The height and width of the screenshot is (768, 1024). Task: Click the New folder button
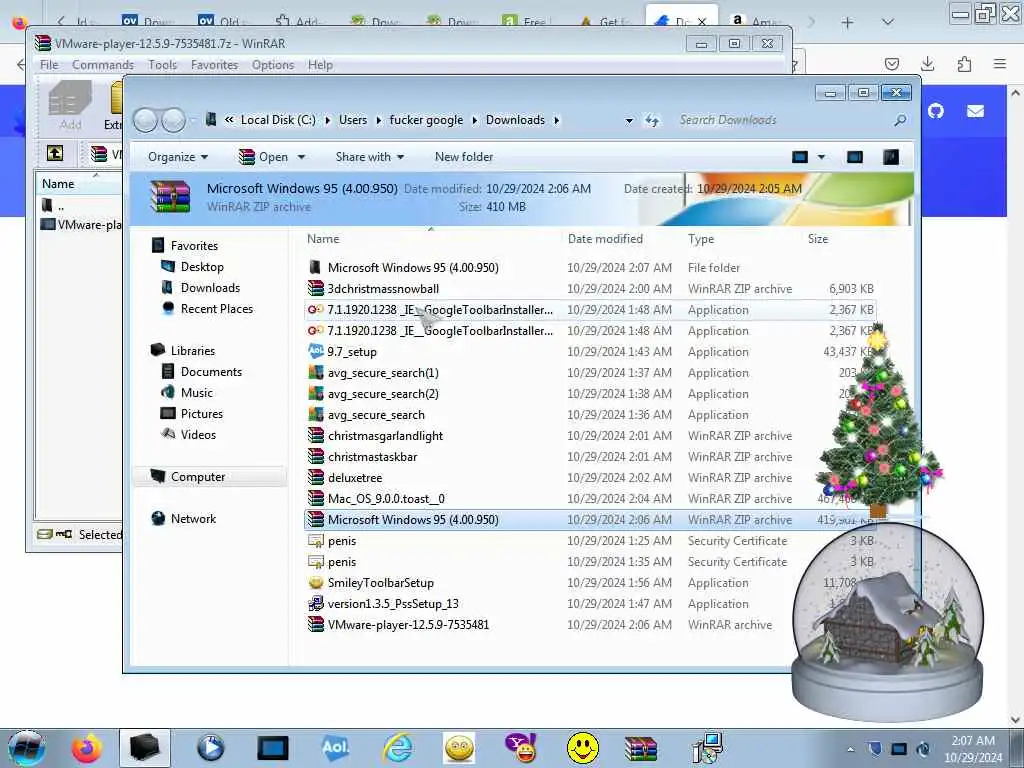(464, 157)
